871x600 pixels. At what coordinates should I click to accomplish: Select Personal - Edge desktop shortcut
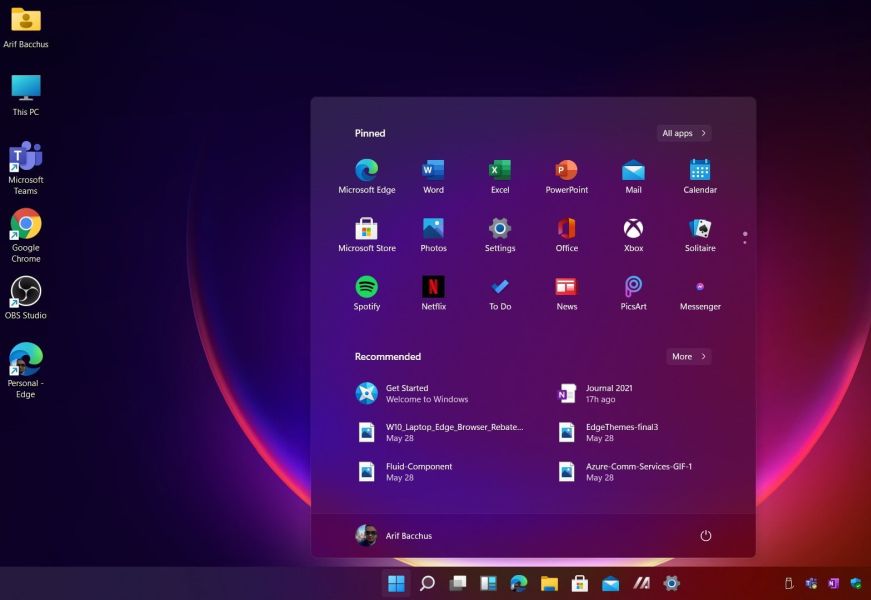coord(26,371)
